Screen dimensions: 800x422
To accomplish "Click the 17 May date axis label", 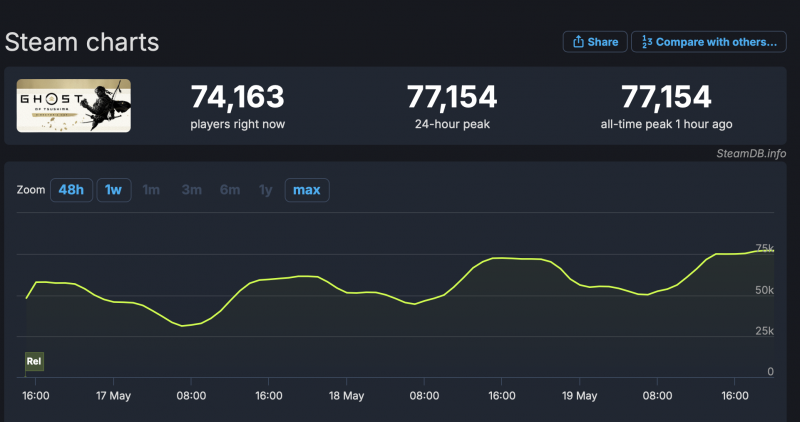I will pyautogui.click(x=114, y=396).
